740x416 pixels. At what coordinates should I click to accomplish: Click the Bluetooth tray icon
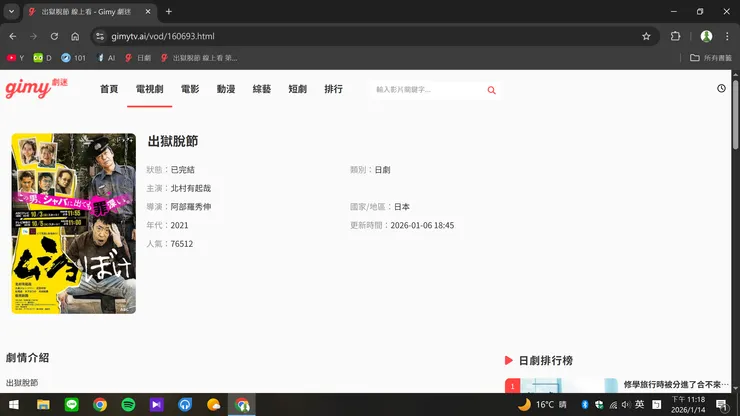pyautogui.click(x=585, y=405)
